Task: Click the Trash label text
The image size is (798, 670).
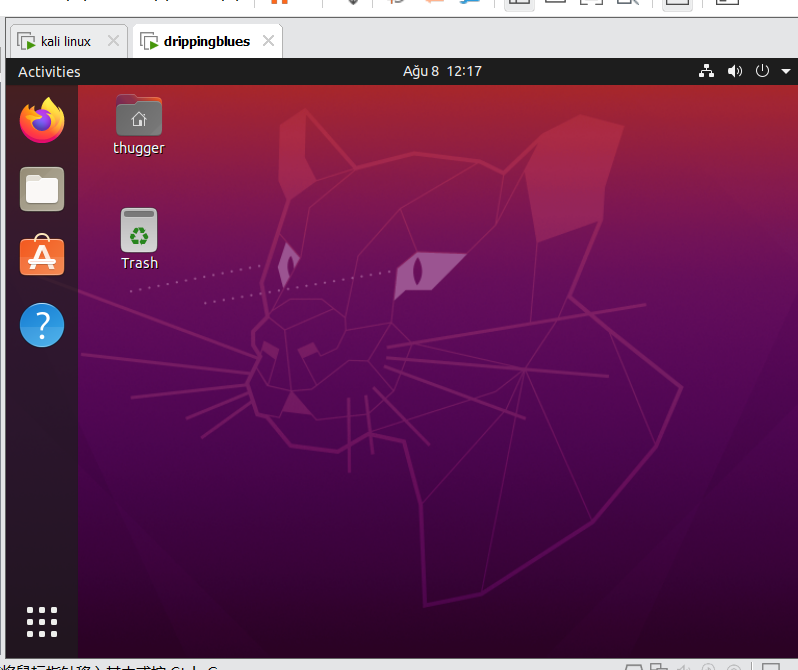Action: [139, 263]
